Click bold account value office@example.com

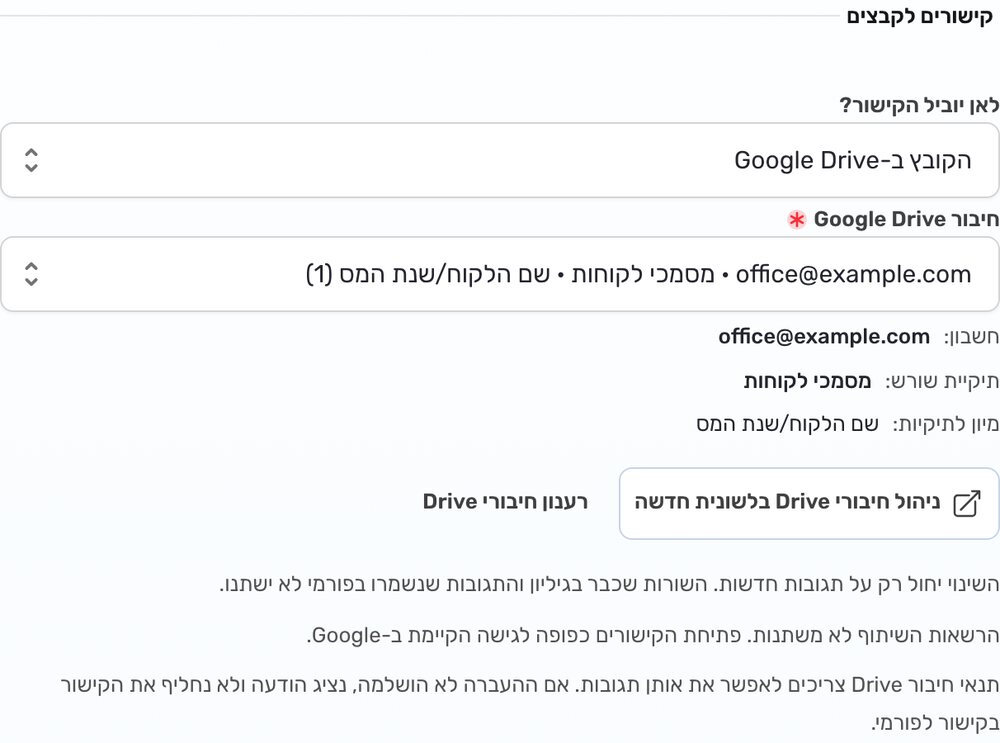[824, 336]
